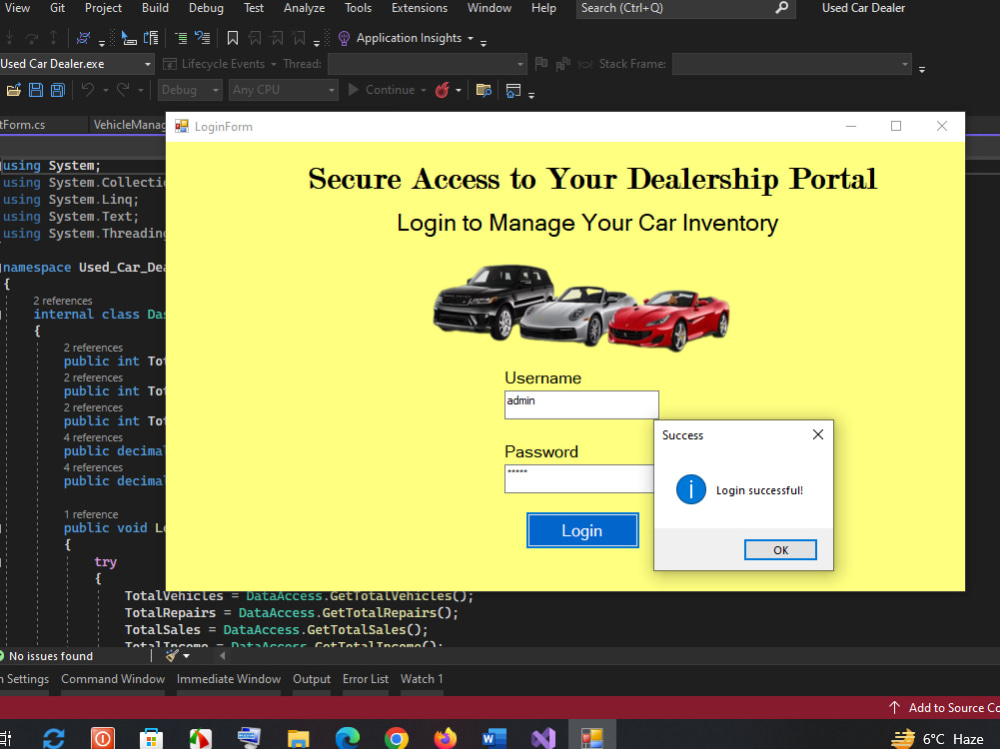Click the Application Insights lightbulb icon

point(344,38)
